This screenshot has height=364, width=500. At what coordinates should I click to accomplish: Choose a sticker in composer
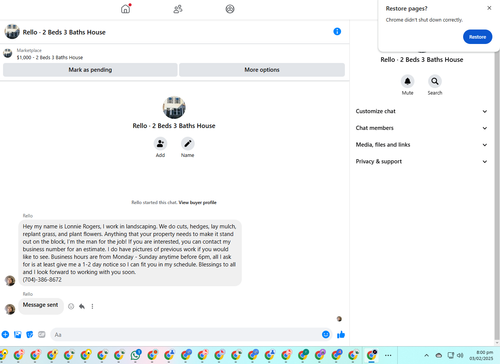click(x=30, y=334)
